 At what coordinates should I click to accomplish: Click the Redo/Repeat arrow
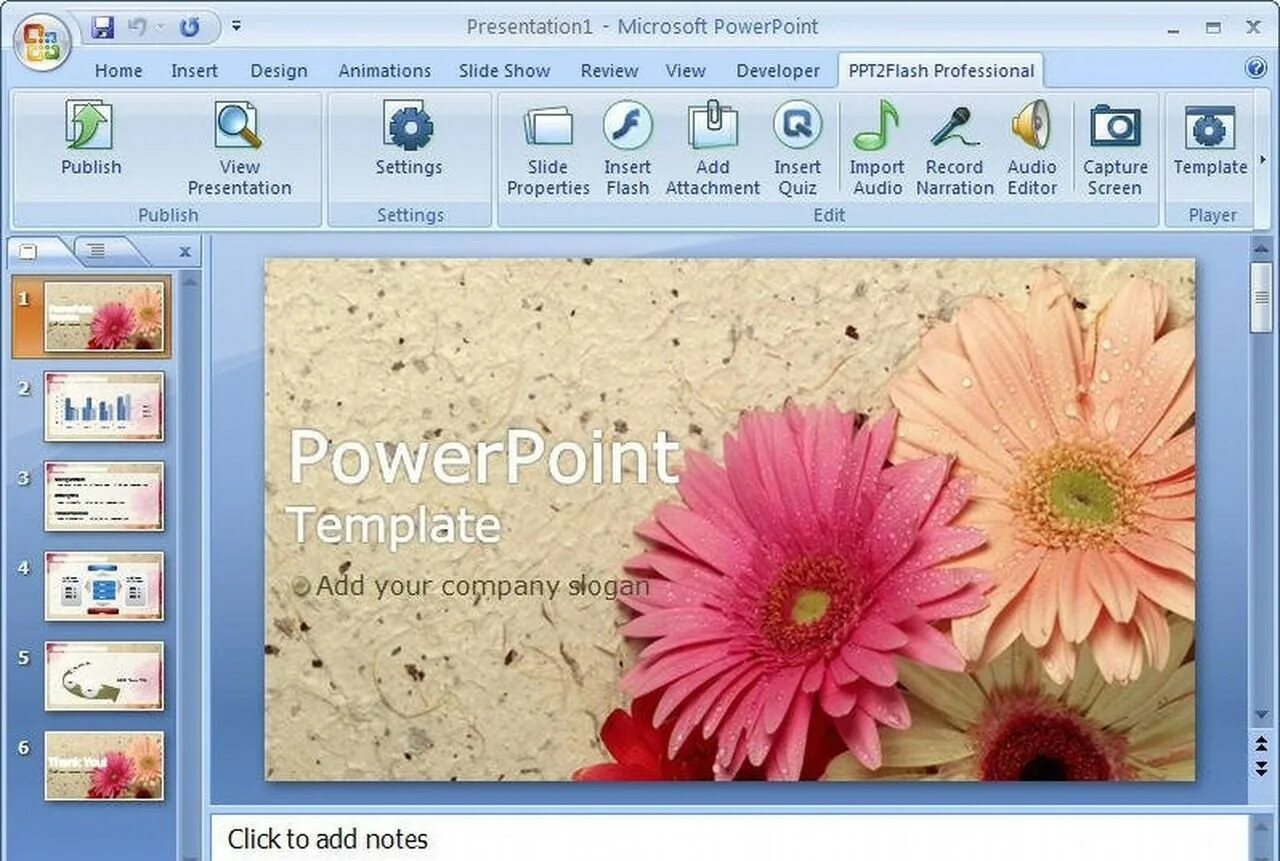pos(189,27)
